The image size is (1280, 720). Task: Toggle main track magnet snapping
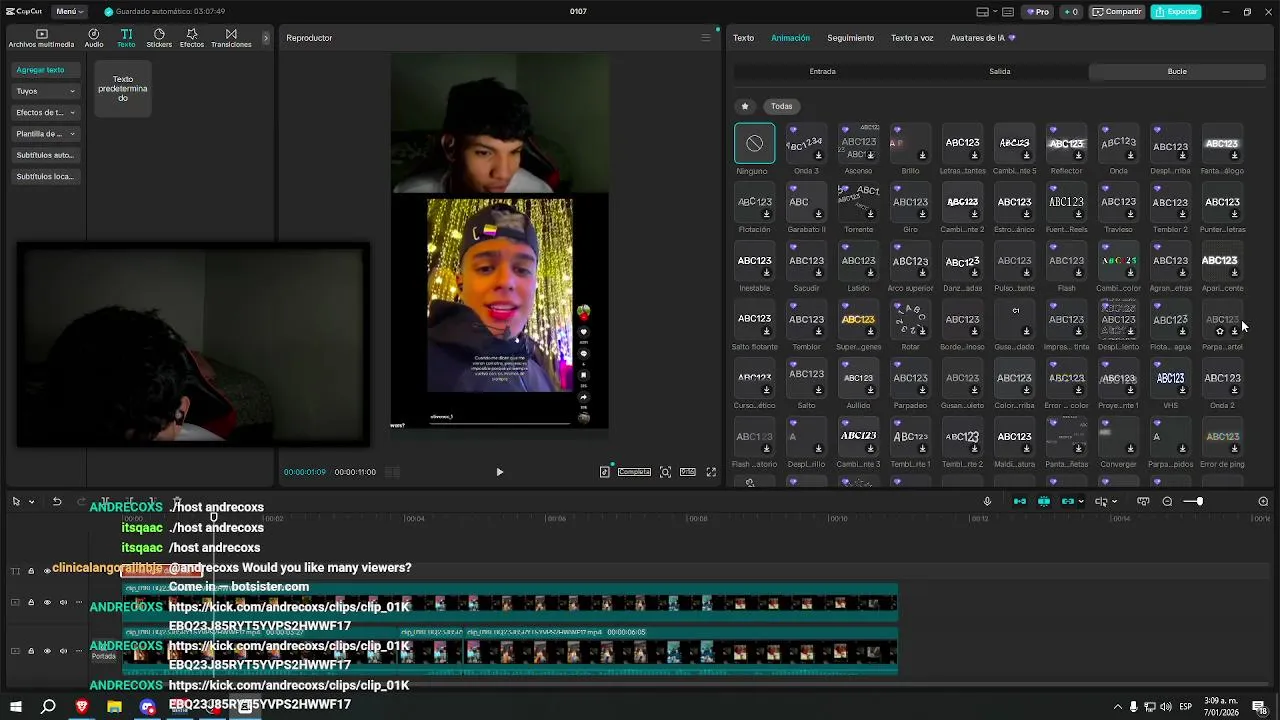(1020, 501)
